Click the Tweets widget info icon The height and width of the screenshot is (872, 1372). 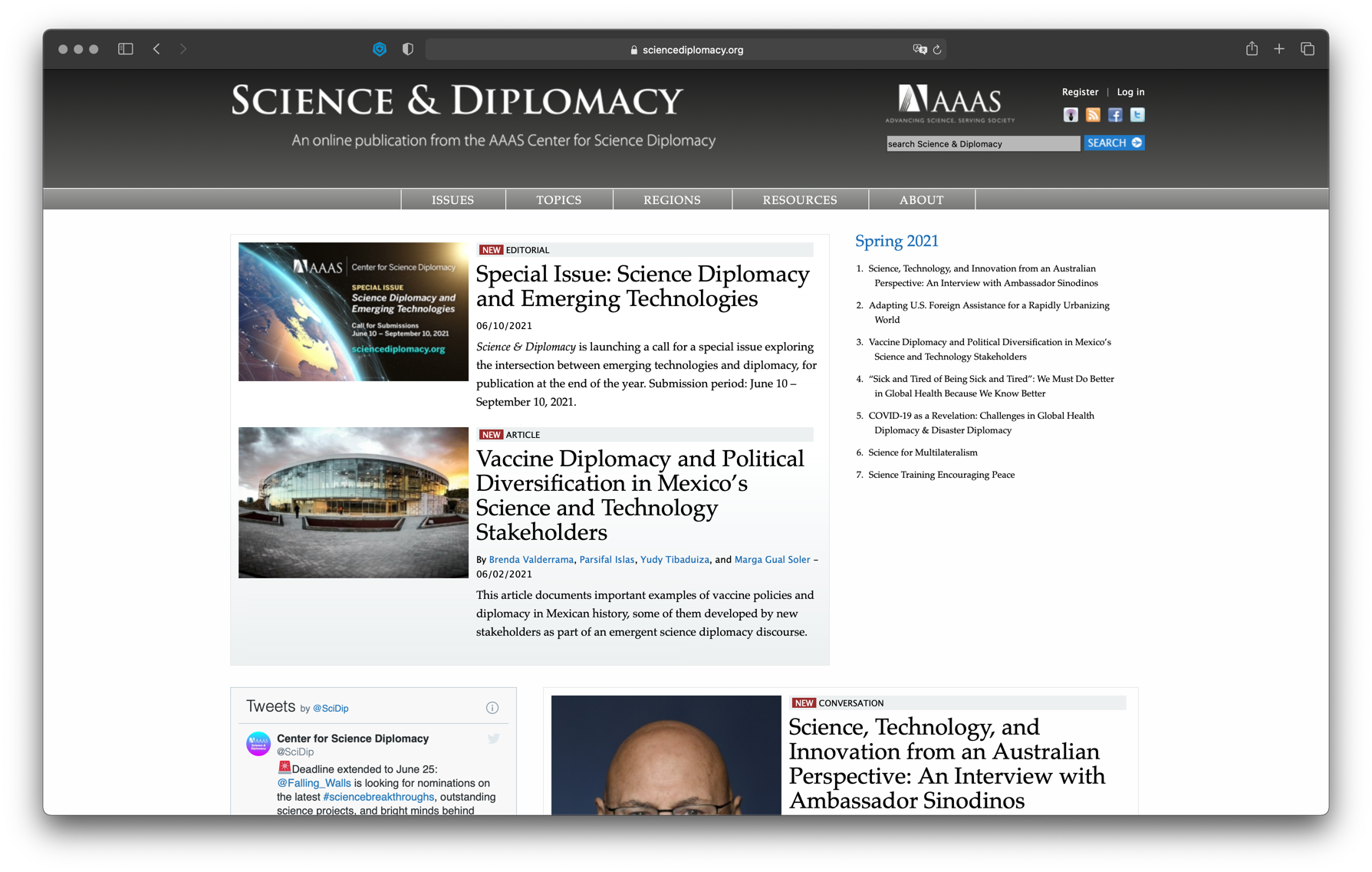pyautogui.click(x=492, y=708)
